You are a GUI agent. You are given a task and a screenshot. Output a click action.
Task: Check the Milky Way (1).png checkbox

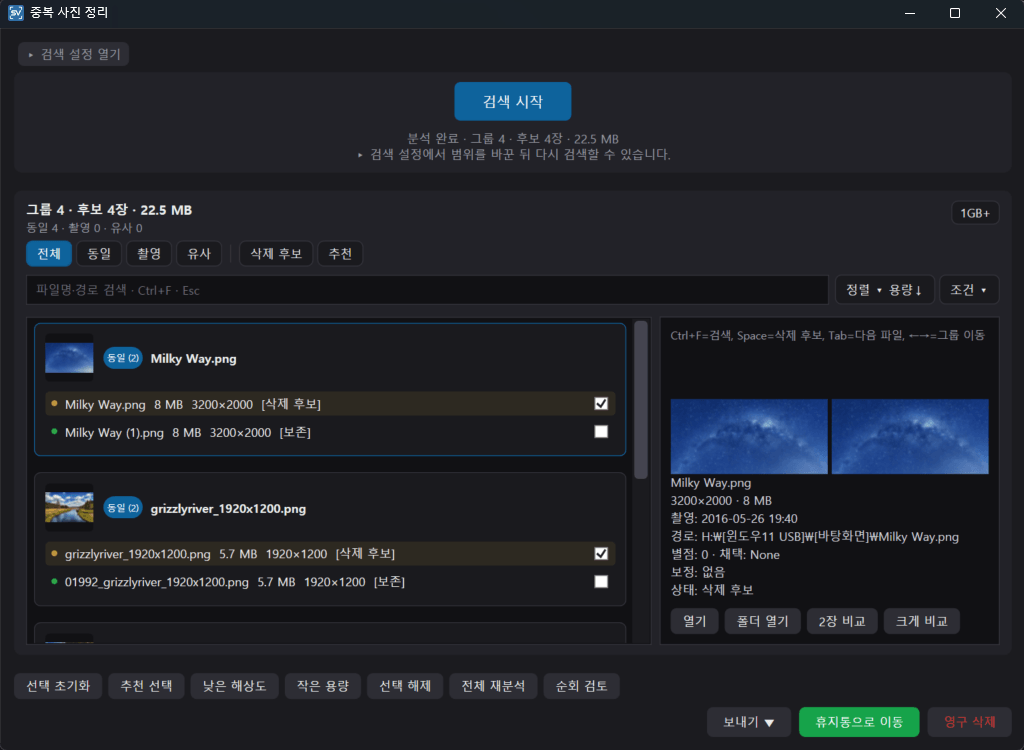pos(601,432)
